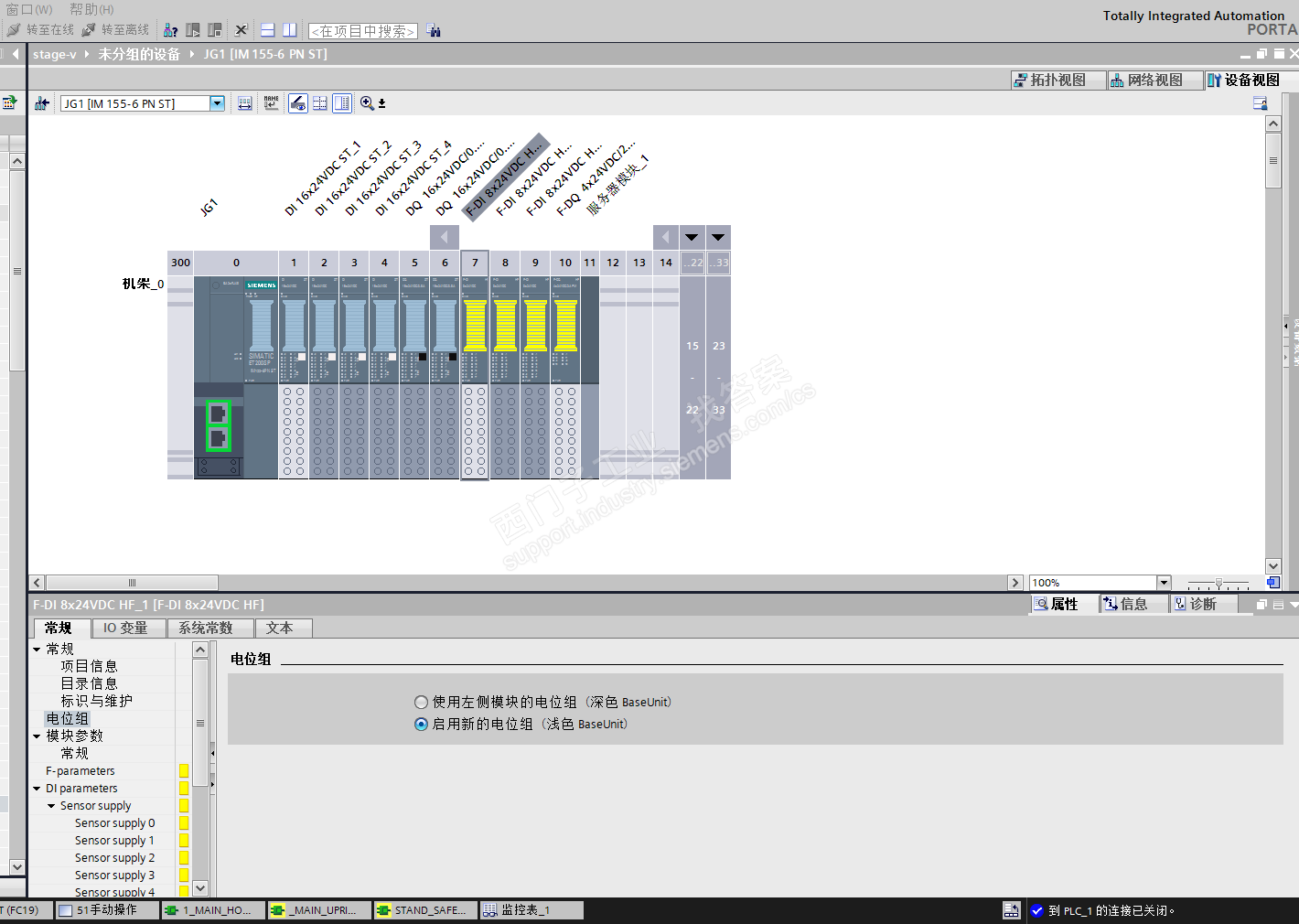Image resolution: width=1299 pixels, height=924 pixels.
Task: Select the green PROFINET port on JG1 interface module
Action: click(x=219, y=426)
